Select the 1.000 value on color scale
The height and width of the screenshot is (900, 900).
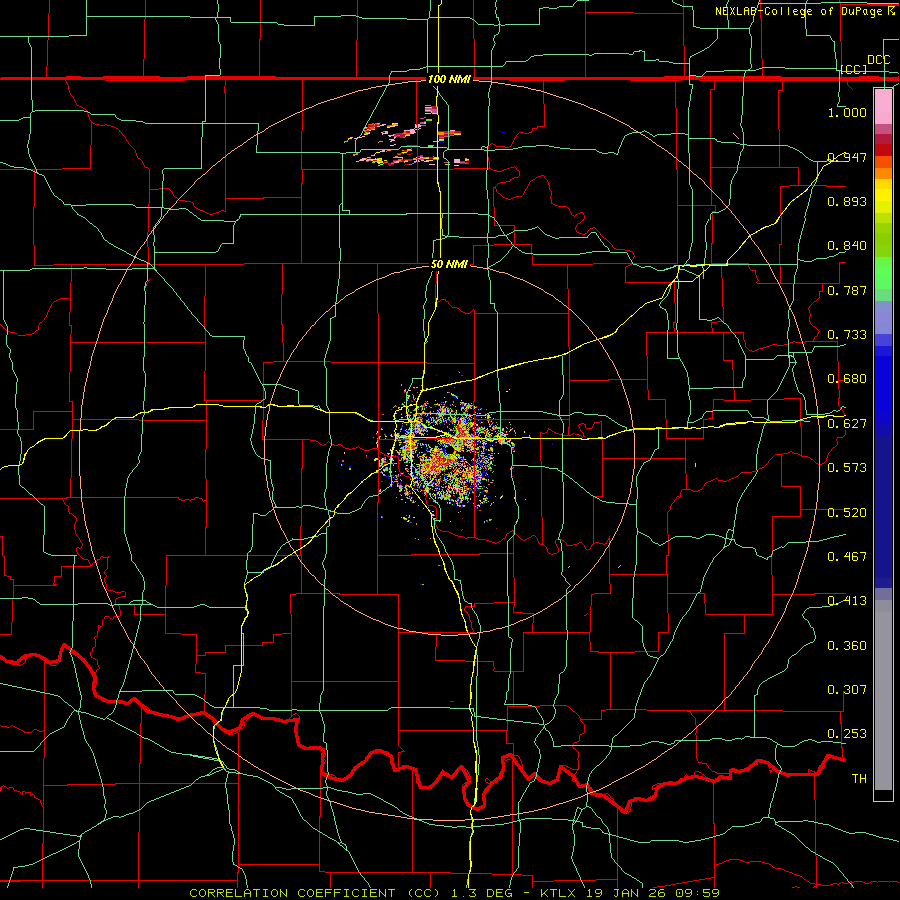coord(847,112)
